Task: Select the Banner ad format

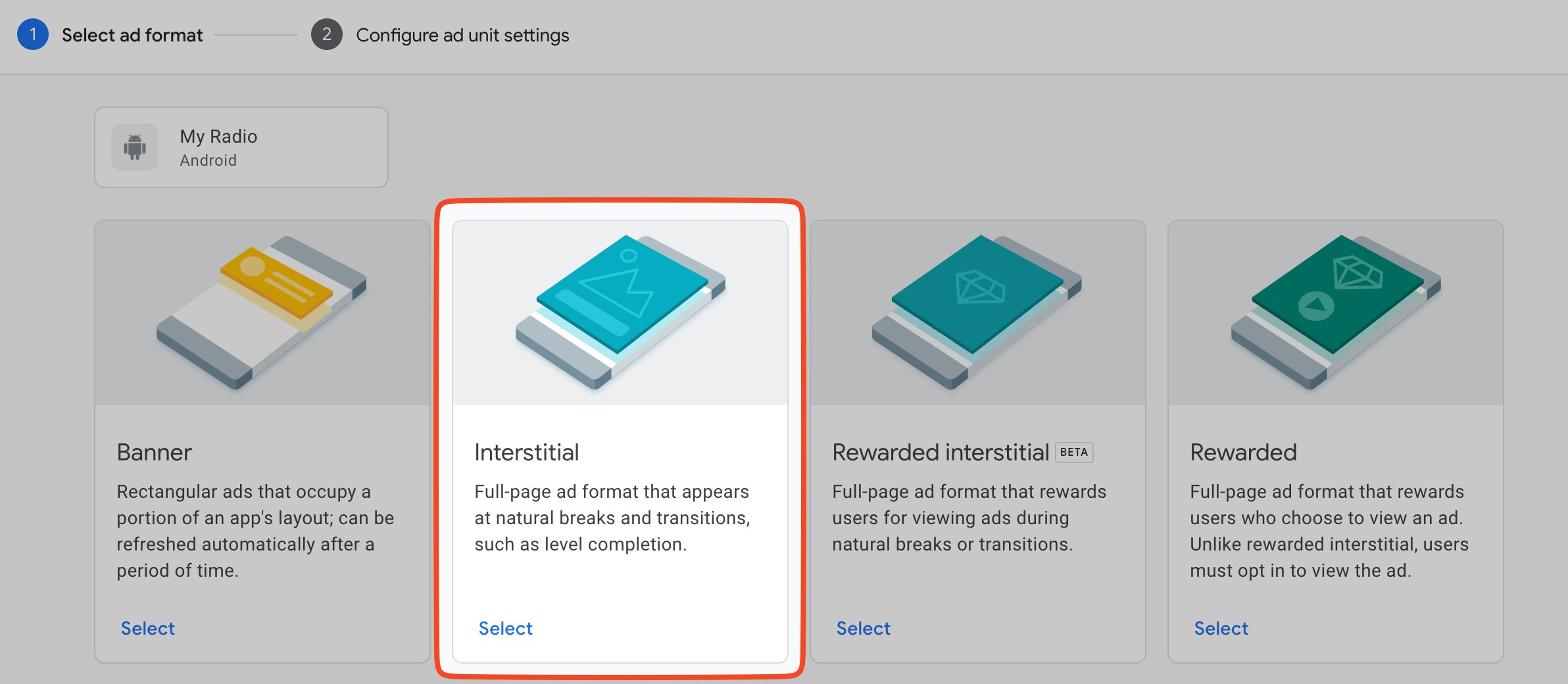Action: (x=148, y=628)
